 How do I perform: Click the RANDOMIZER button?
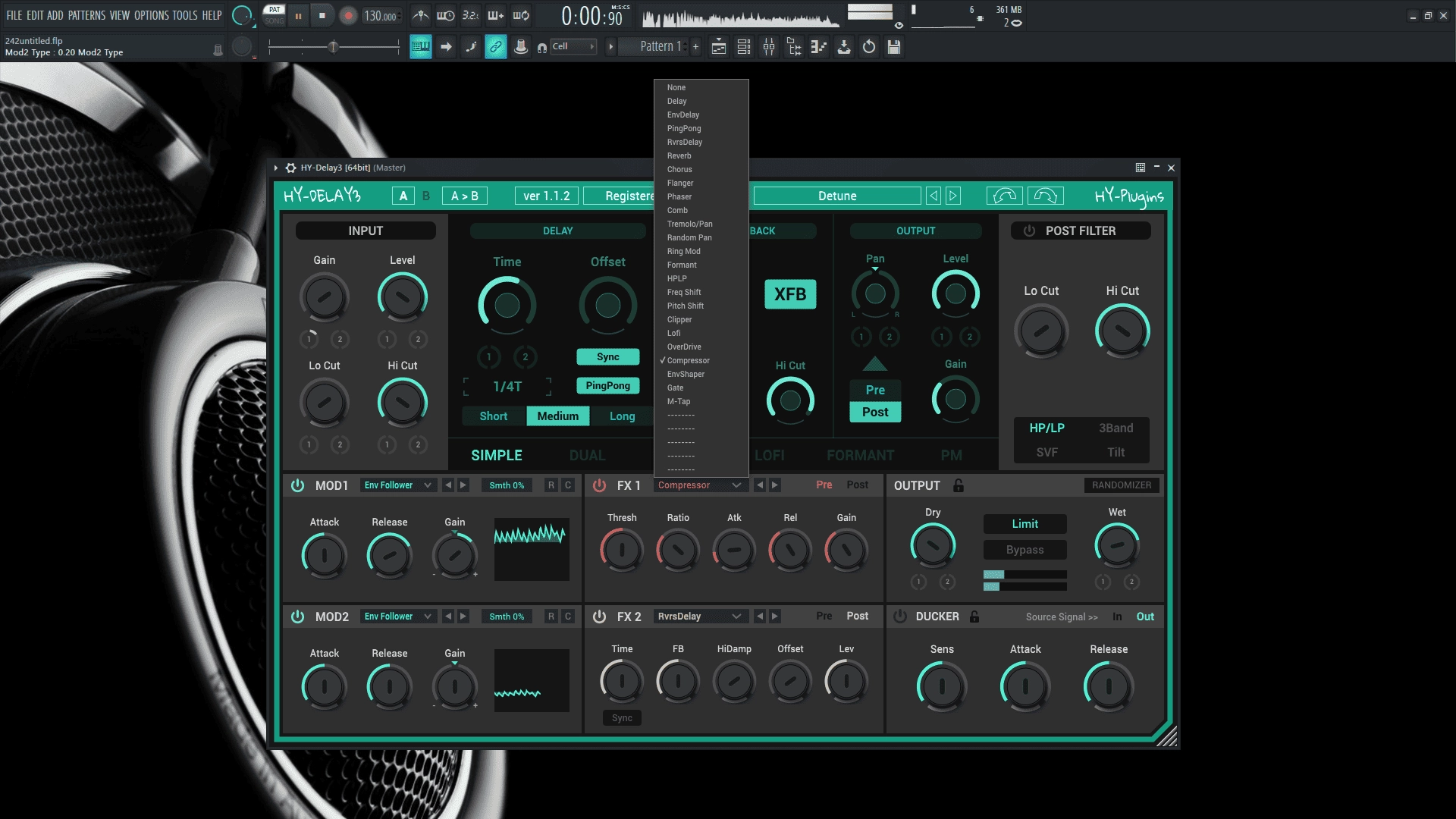pos(1122,485)
